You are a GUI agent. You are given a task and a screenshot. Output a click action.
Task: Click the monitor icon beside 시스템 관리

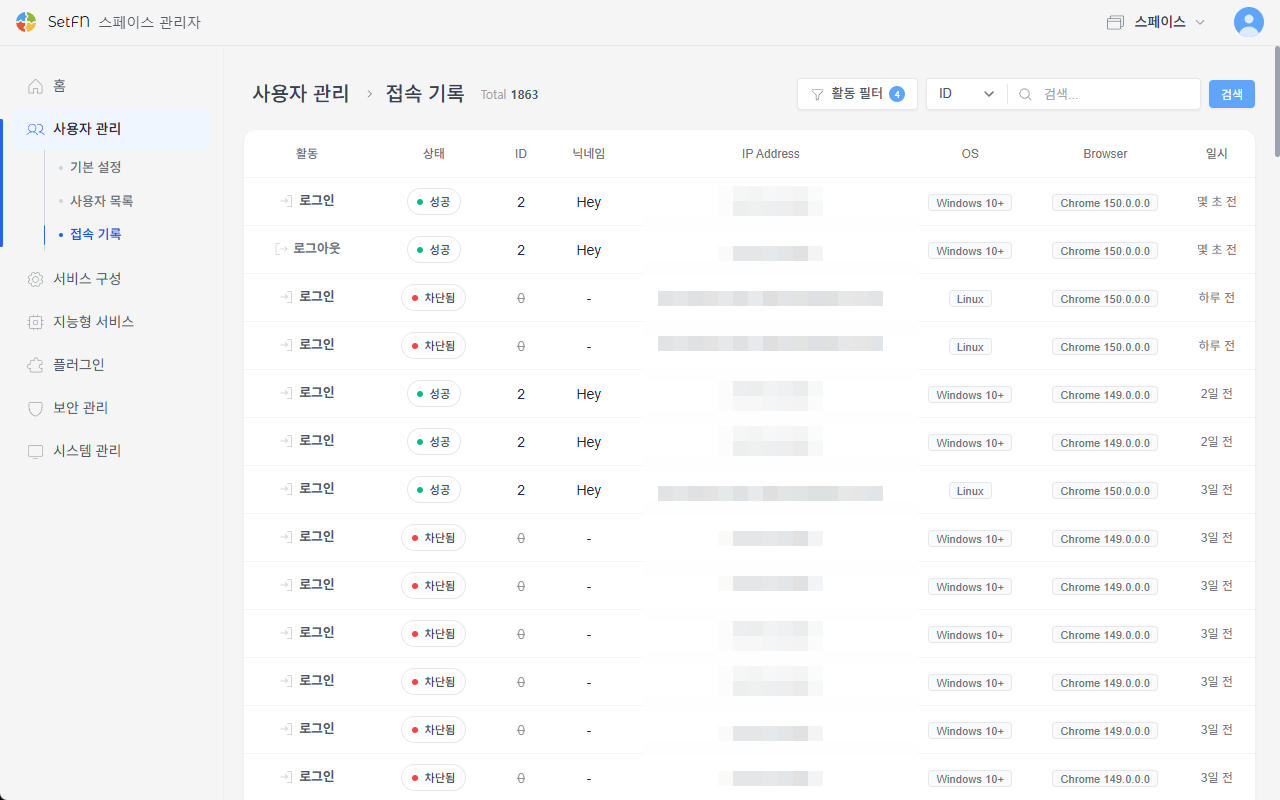click(36, 451)
